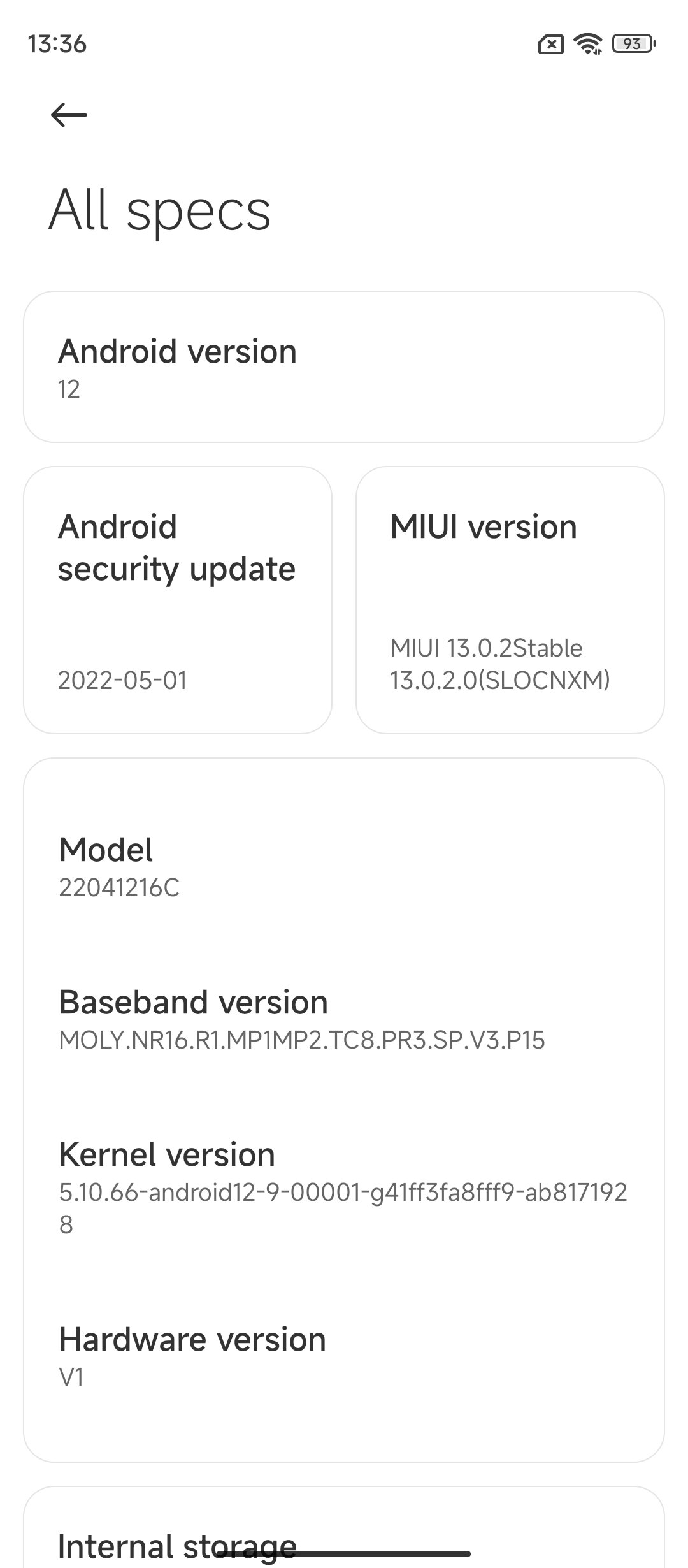Tap the All specs page heading

160,210
